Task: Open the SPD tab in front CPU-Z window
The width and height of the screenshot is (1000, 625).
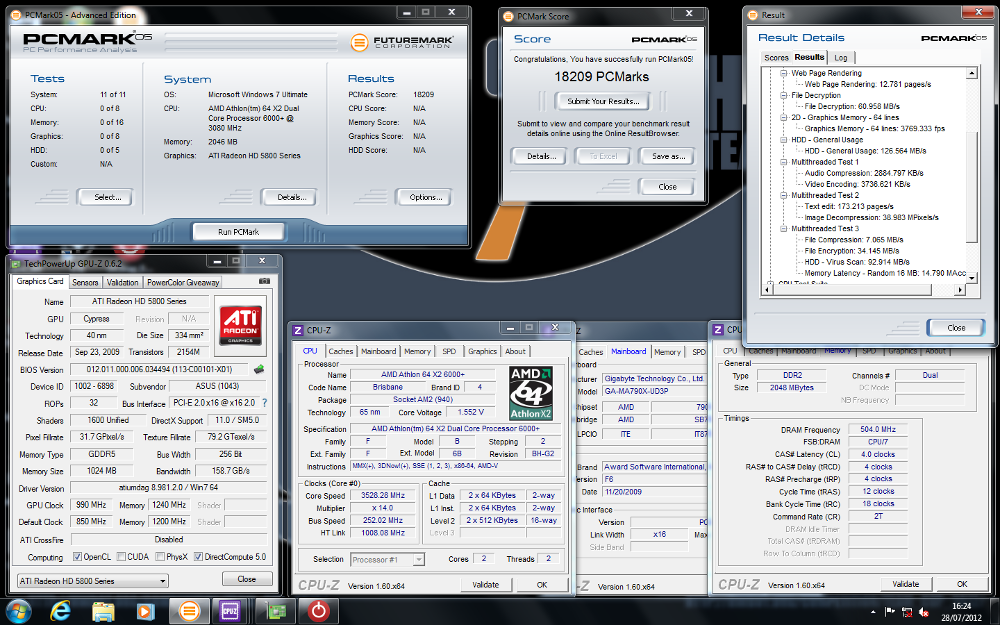Action: 449,351
